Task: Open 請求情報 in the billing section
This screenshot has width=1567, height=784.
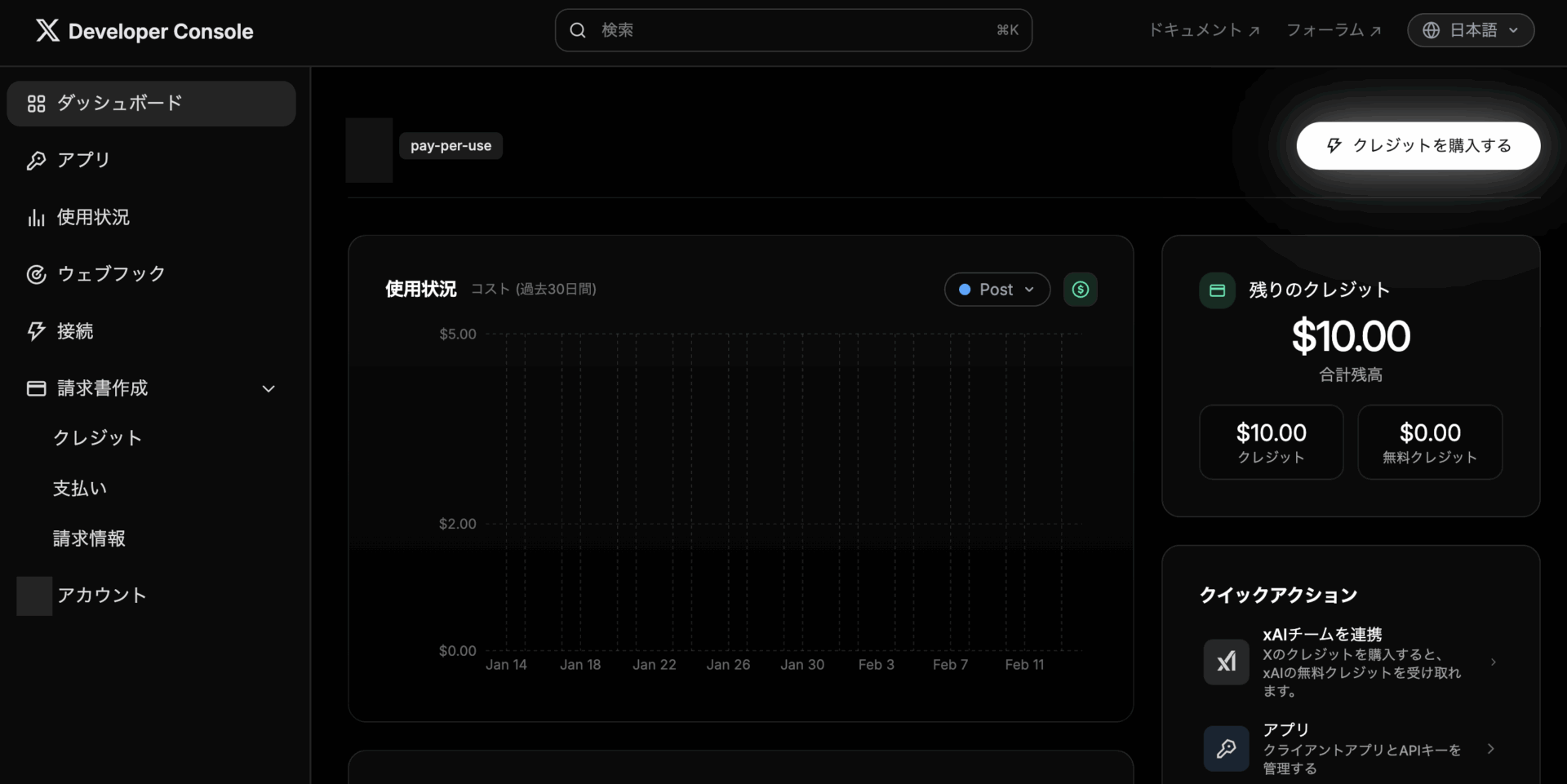Action: pos(88,538)
